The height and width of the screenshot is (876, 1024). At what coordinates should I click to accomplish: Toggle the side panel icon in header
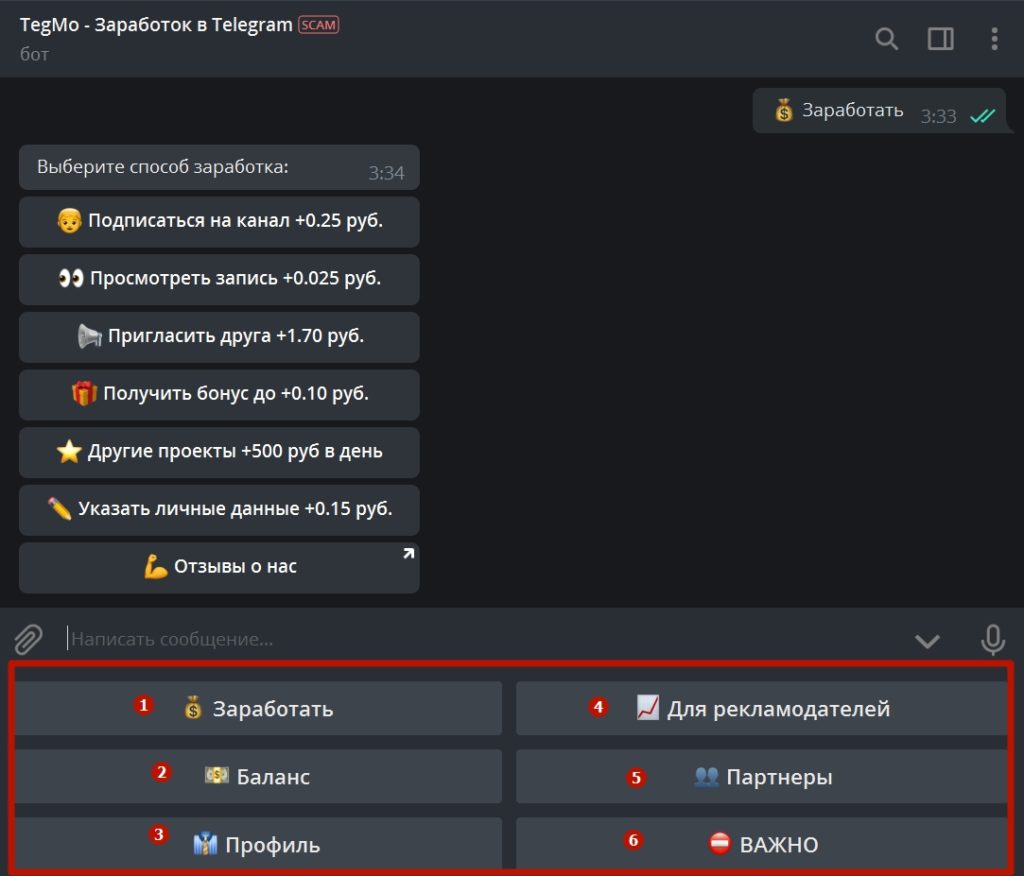pos(941,39)
